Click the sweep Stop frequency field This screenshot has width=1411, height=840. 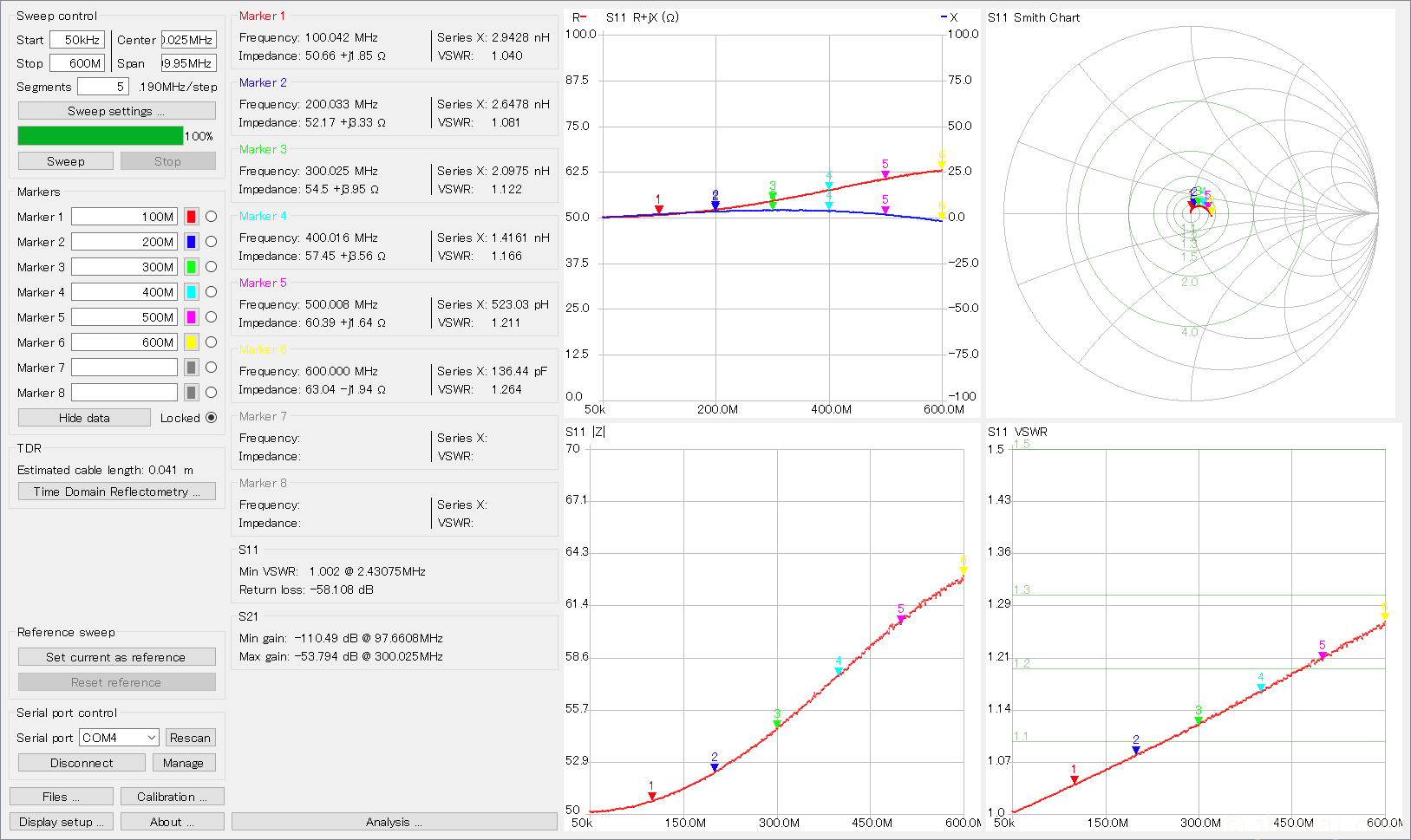click(77, 63)
